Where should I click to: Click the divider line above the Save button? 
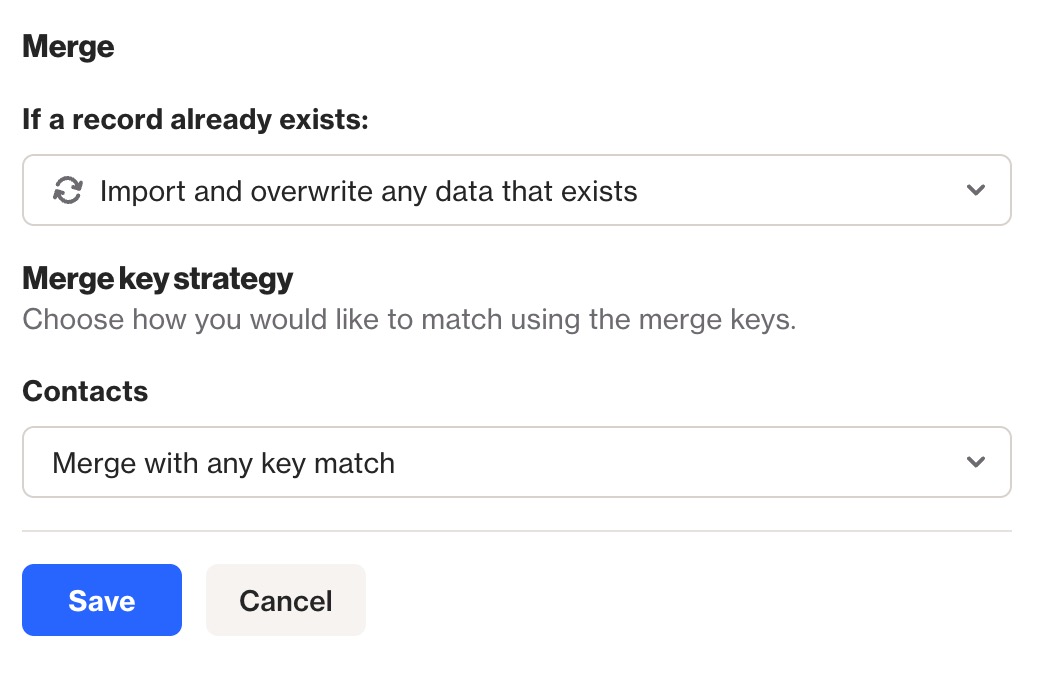pos(516,531)
